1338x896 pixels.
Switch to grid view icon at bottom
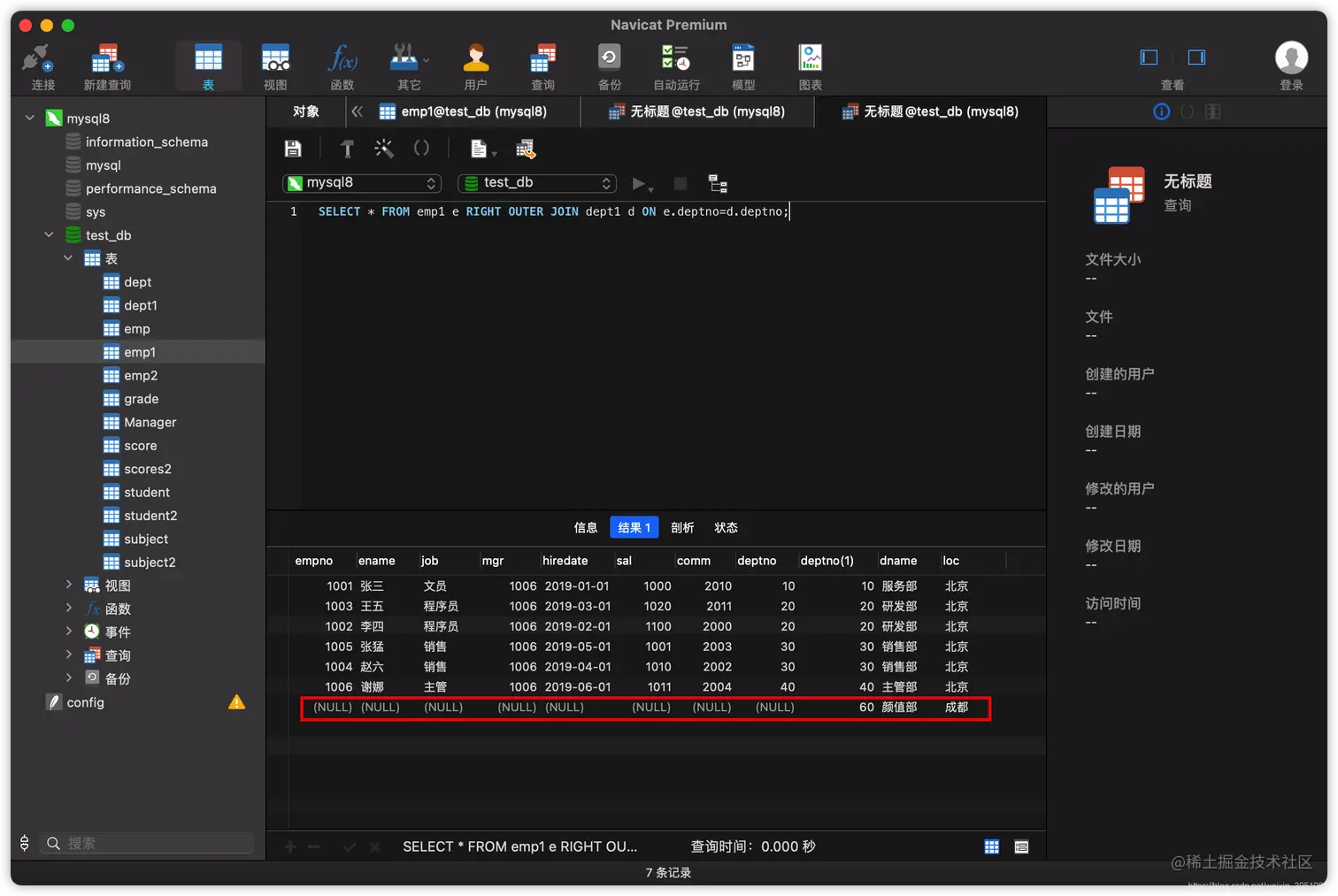tap(992, 846)
